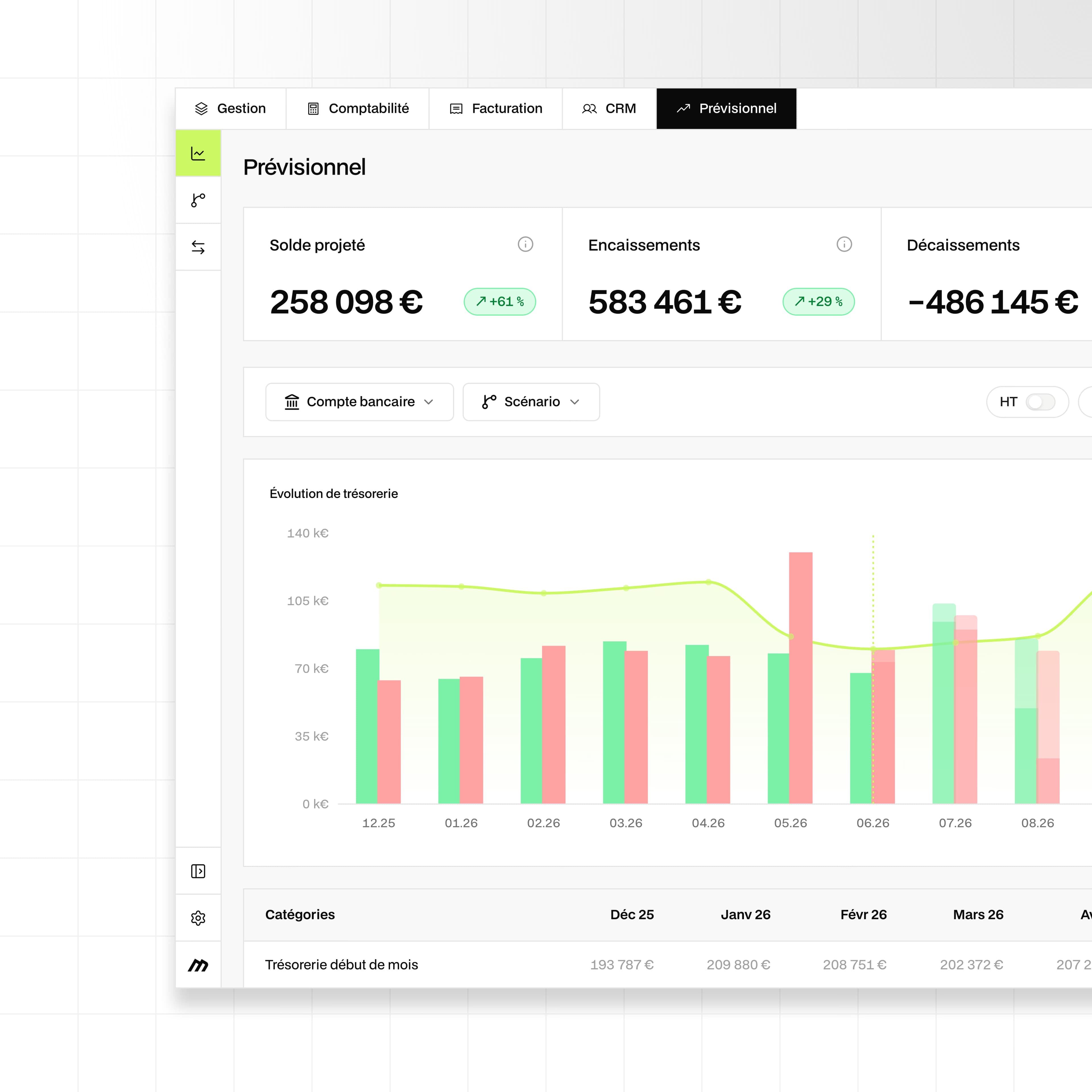Open the scenario branch sidebar icon
The image size is (1092, 1092).
pyautogui.click(x=198, y=200)
